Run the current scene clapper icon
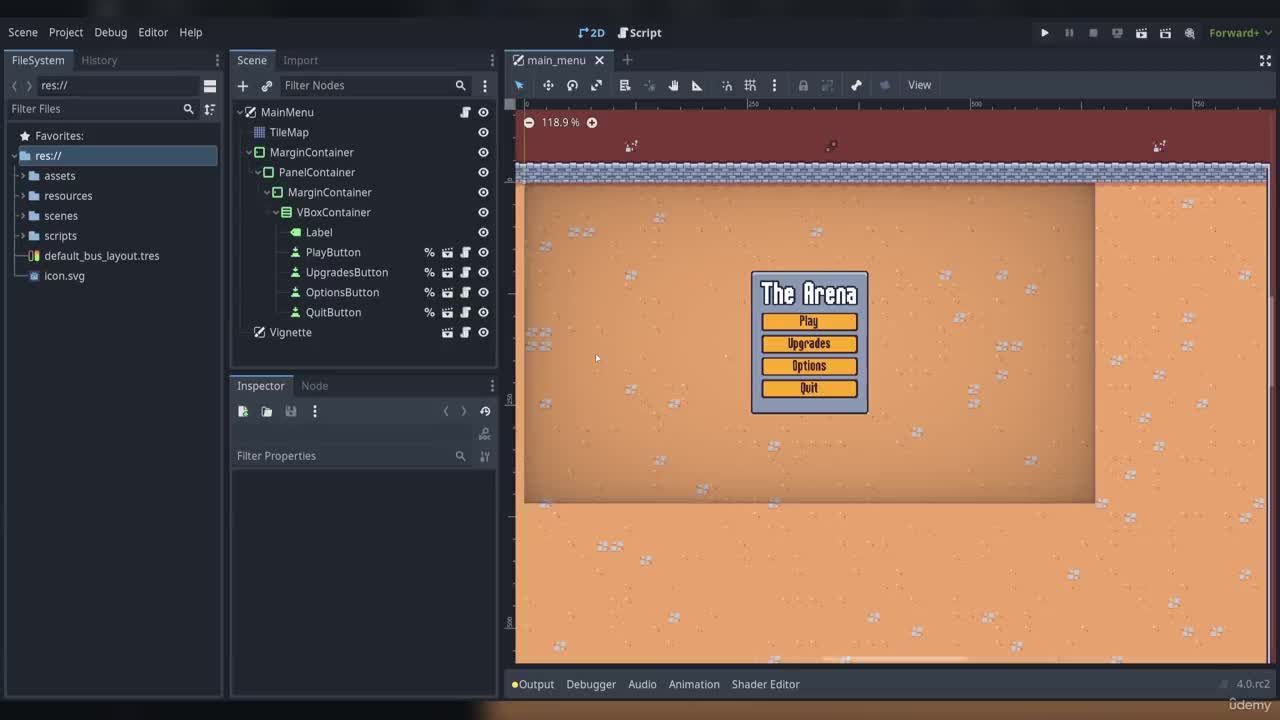 (1141, 33)
